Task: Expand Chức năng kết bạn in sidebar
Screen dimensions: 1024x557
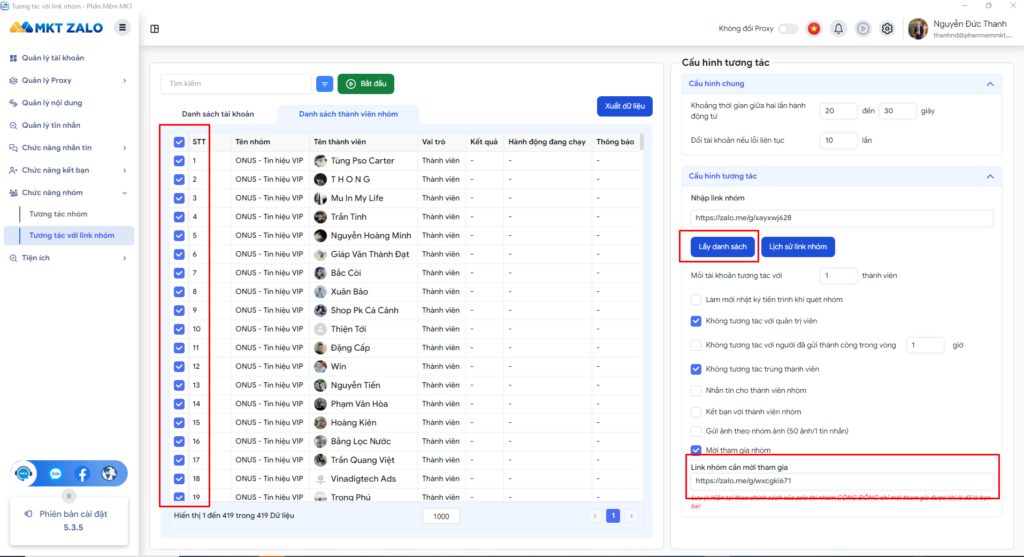Action: 68,170
